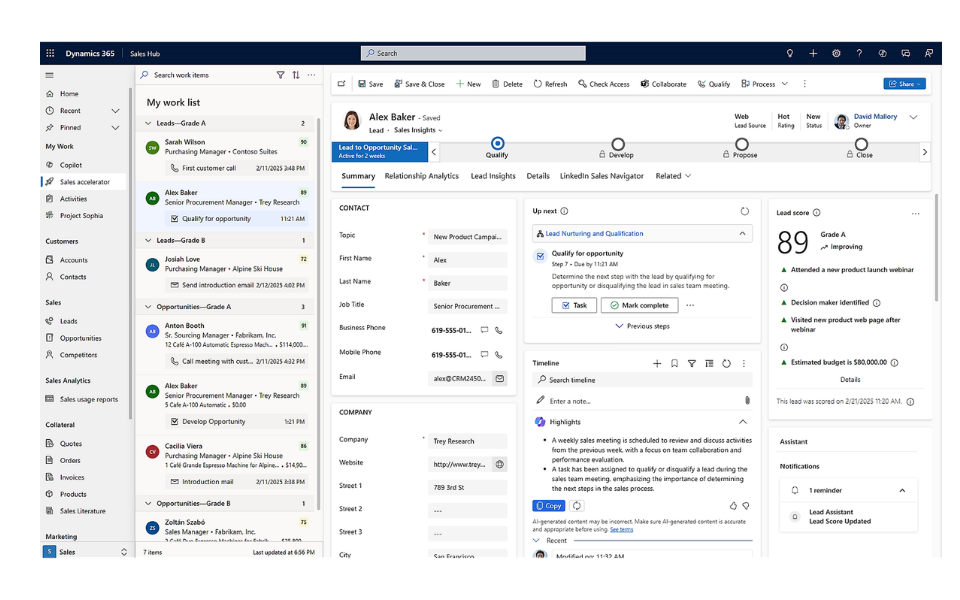Open the settings gear in header

(x=836, y=53)
